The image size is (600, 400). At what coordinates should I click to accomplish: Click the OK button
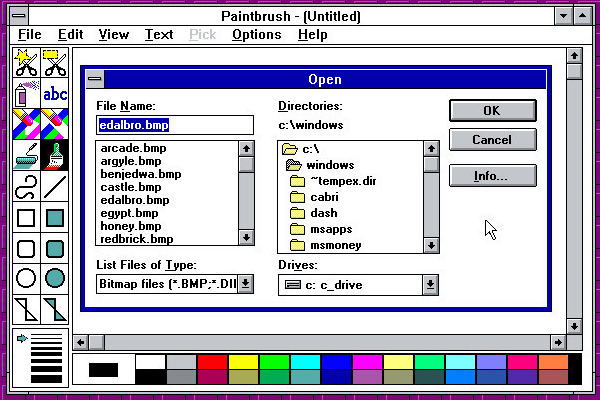[x=492, y=111]
